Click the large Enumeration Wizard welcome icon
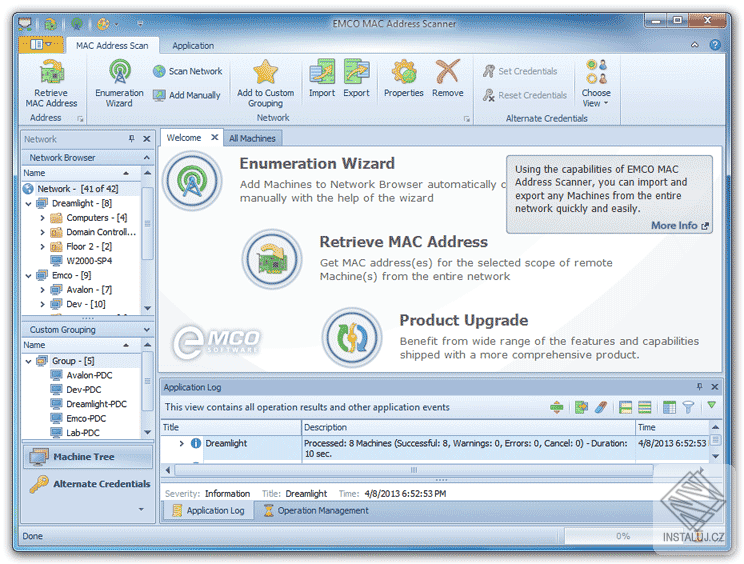This screenshot has width=744, height=564. pyautogui.click(x=192, y=181)
